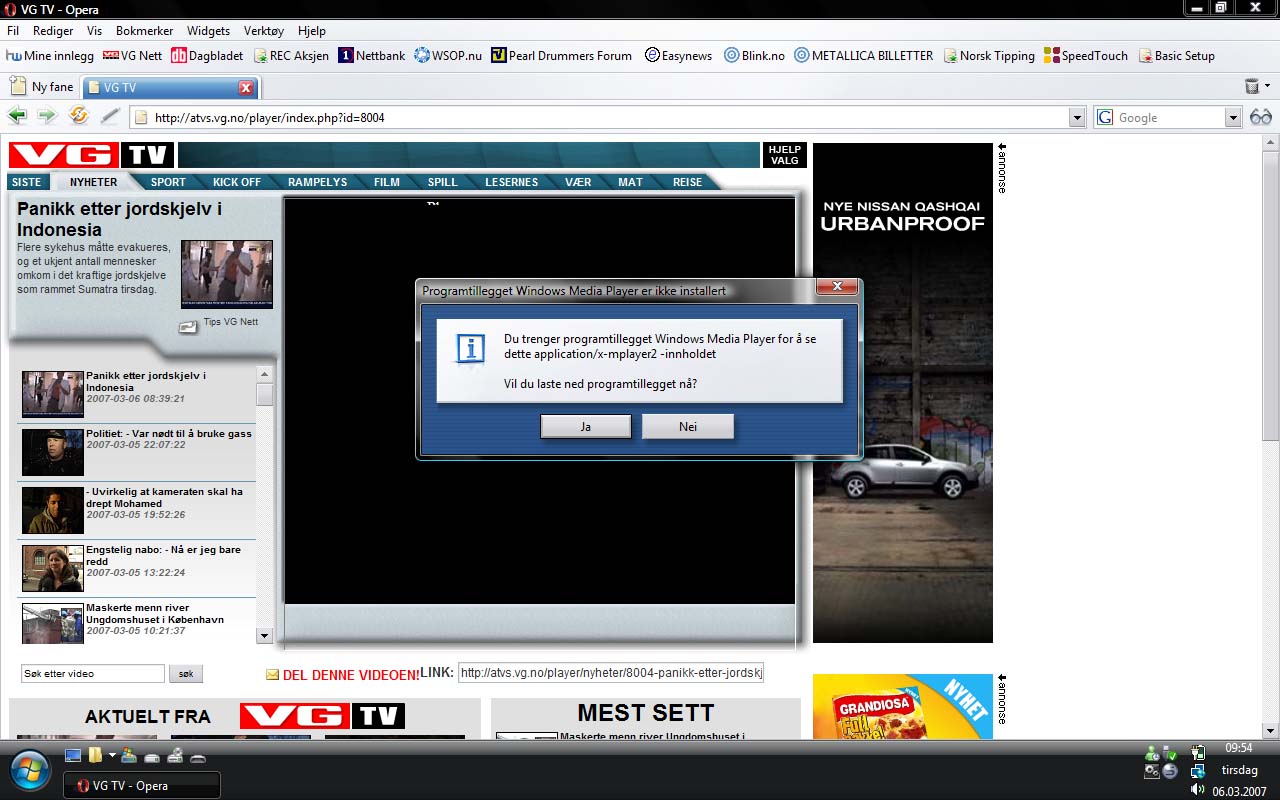This screenshot has width=1280, height=800.
Task: Click Ja to download the plugin
Action: click(x=586, y=427)
